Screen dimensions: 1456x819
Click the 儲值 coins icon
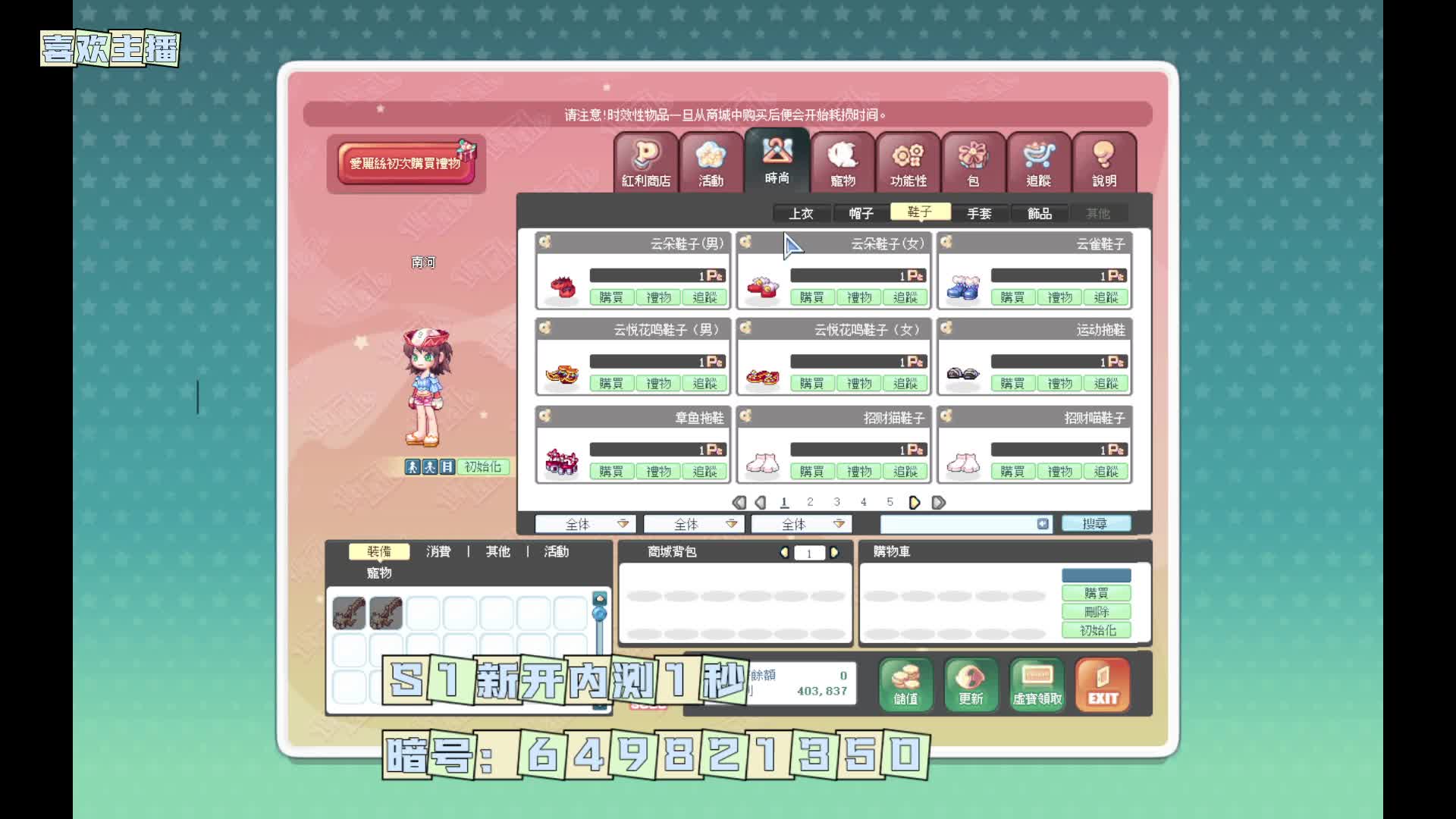905,685
